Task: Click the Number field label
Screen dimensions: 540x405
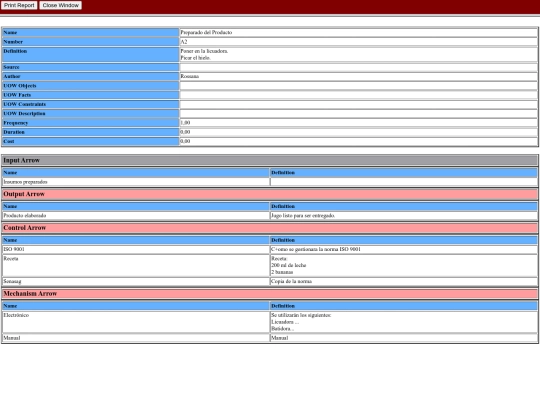Action: pos(13,42)
